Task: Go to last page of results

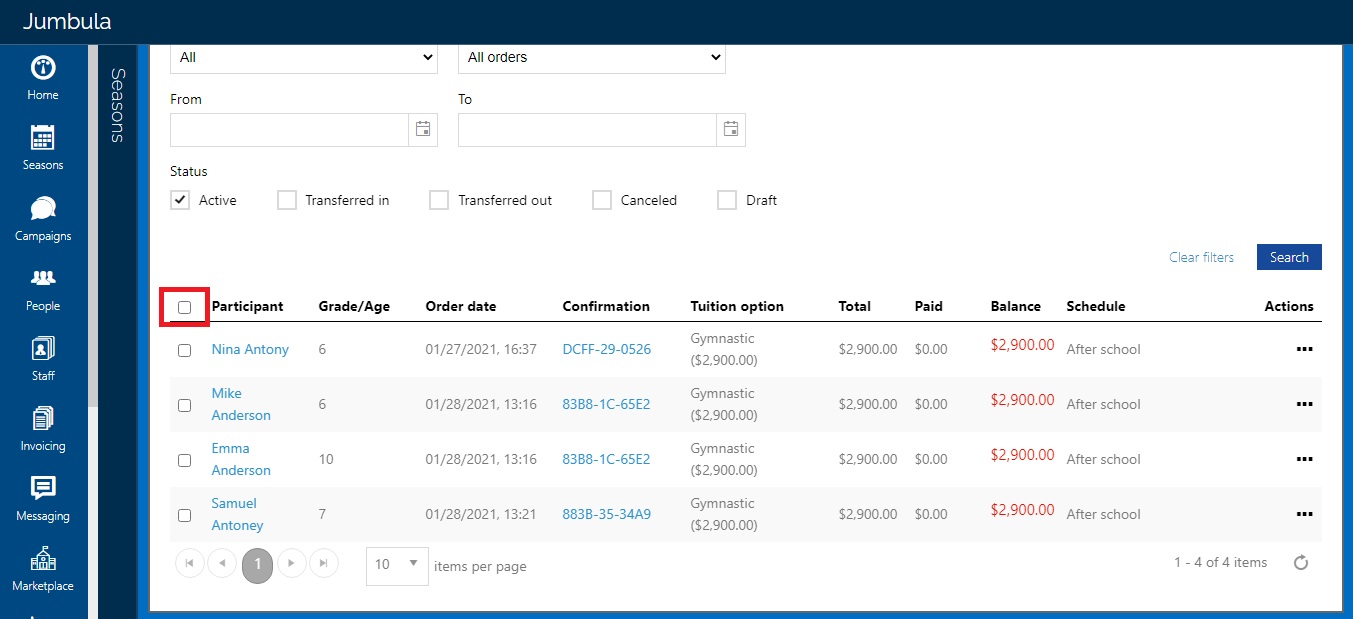Action: 323,563
